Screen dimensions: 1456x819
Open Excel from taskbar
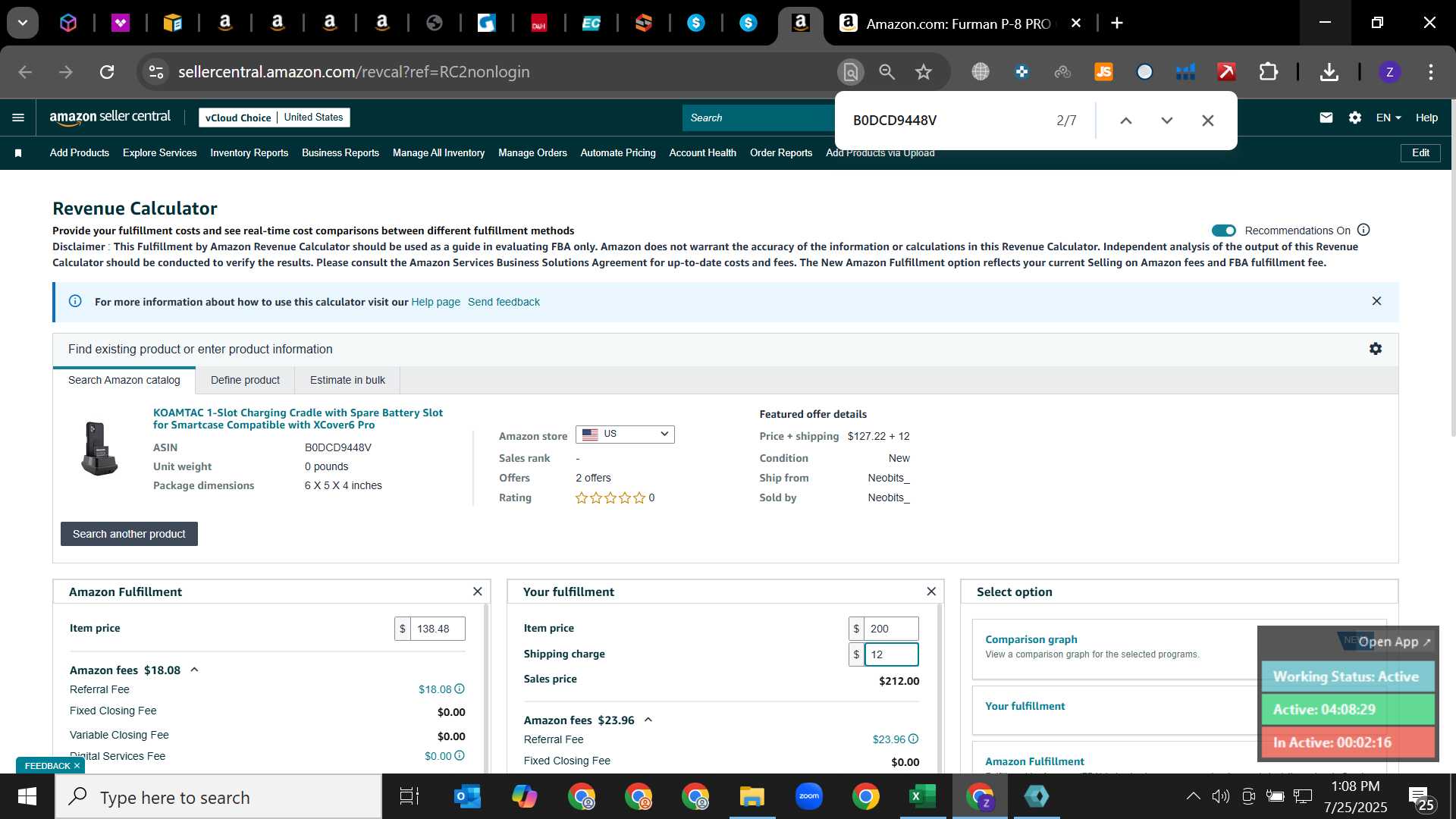922,797
